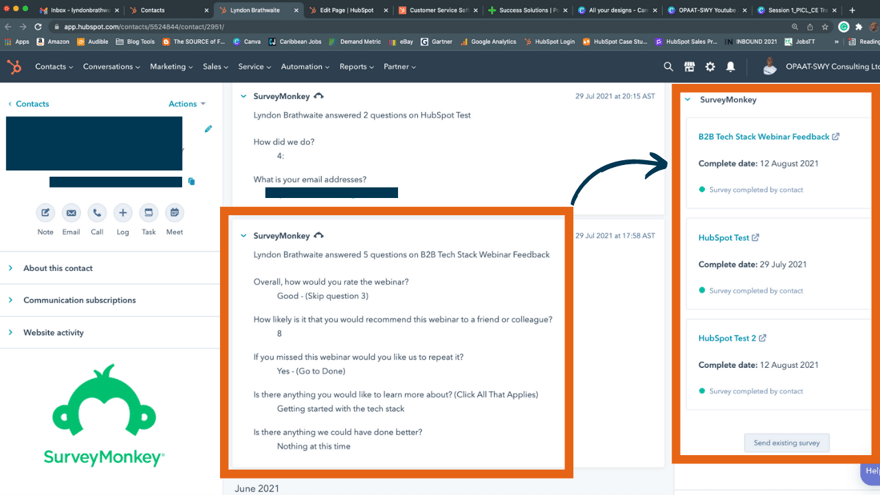Collapse the SurveyMonkey sidebar card
880x495 pixels.
688,99
